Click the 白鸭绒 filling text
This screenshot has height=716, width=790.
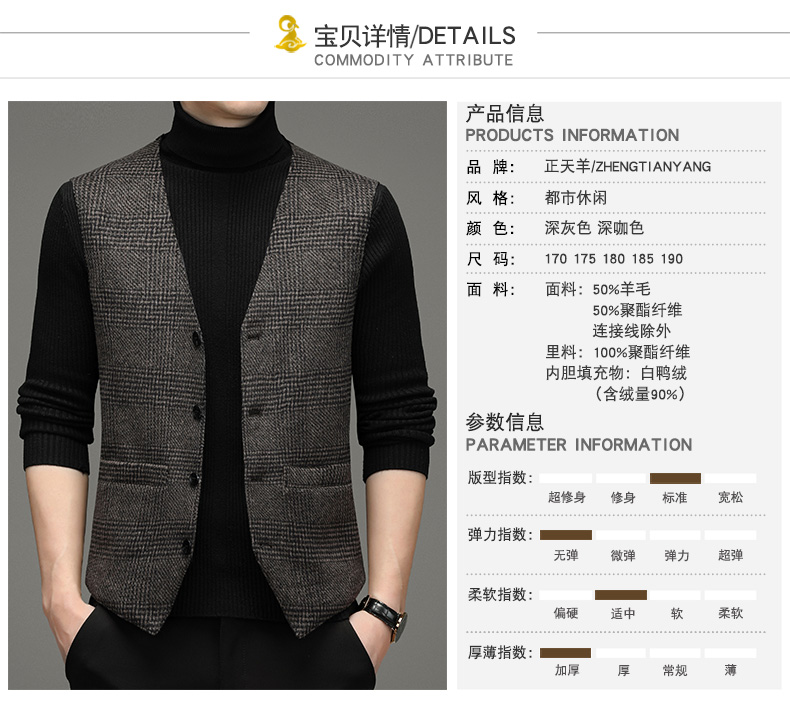pos(664,373)
